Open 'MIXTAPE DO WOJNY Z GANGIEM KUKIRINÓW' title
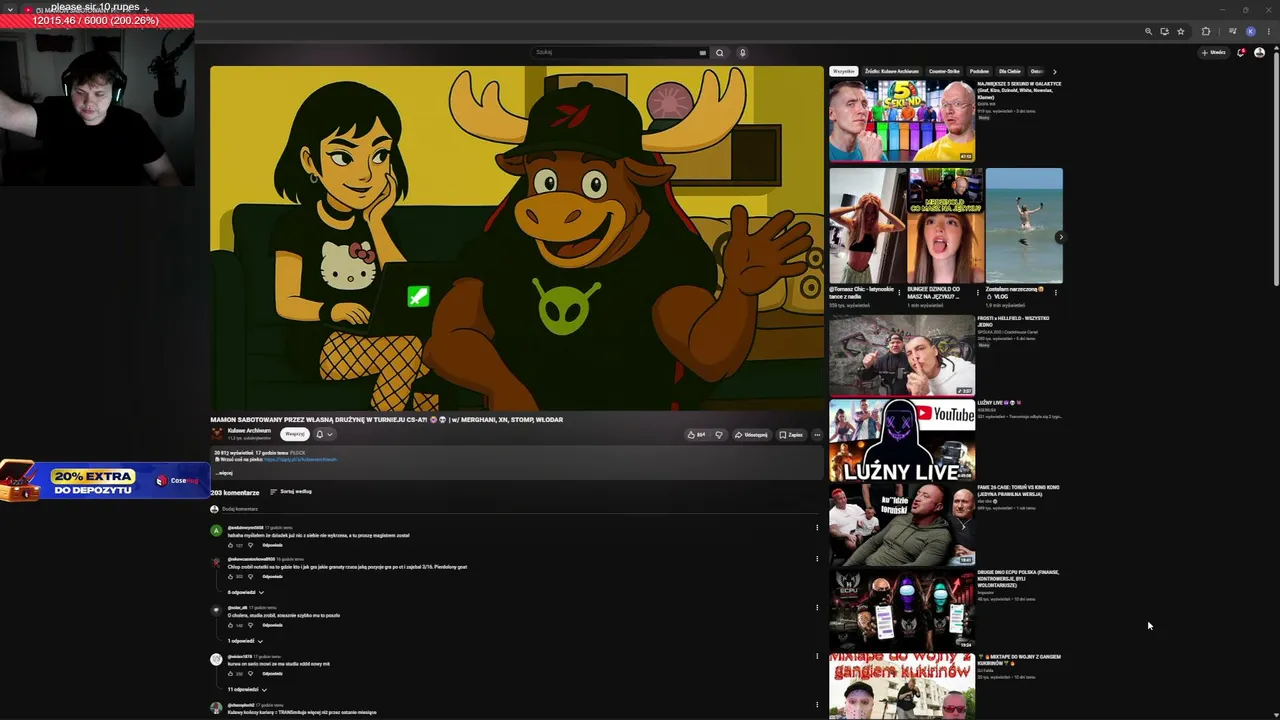This screenshot has width=1280, height=720. [1019, 660]
